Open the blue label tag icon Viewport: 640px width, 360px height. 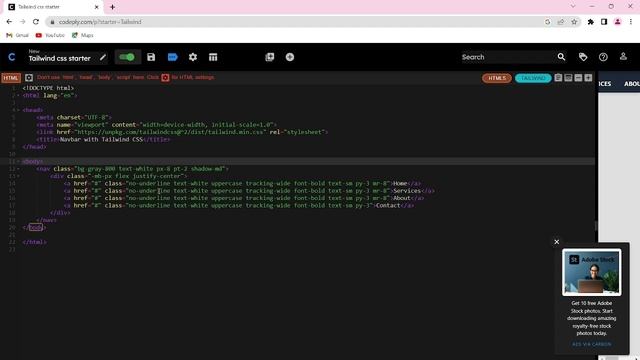[x=173, y=57]
